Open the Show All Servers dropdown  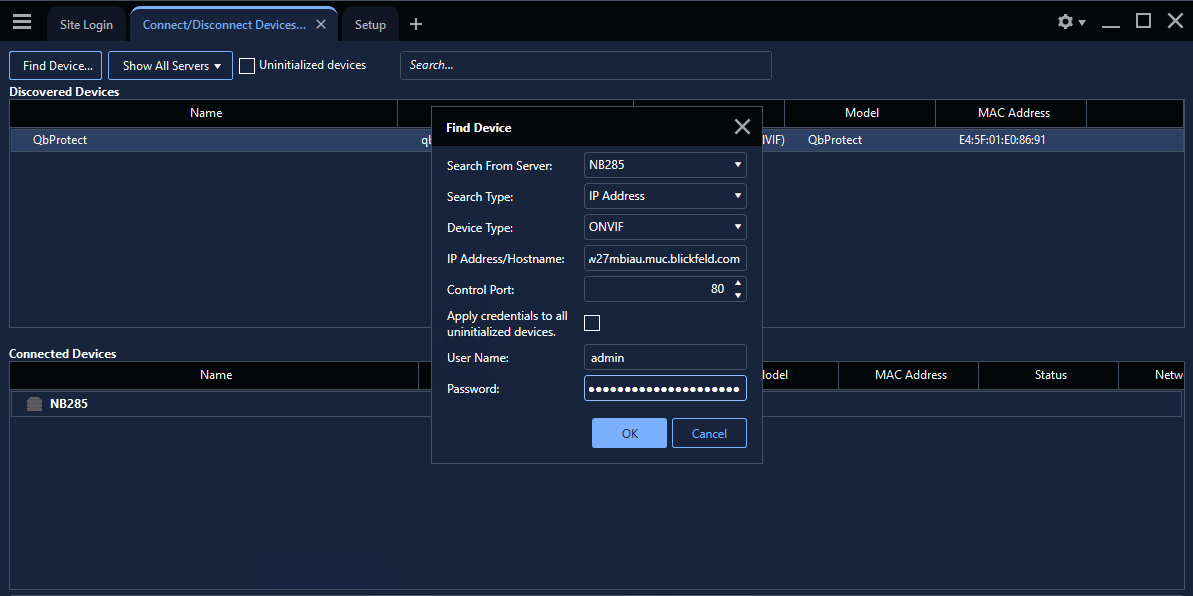pos(170,66)
